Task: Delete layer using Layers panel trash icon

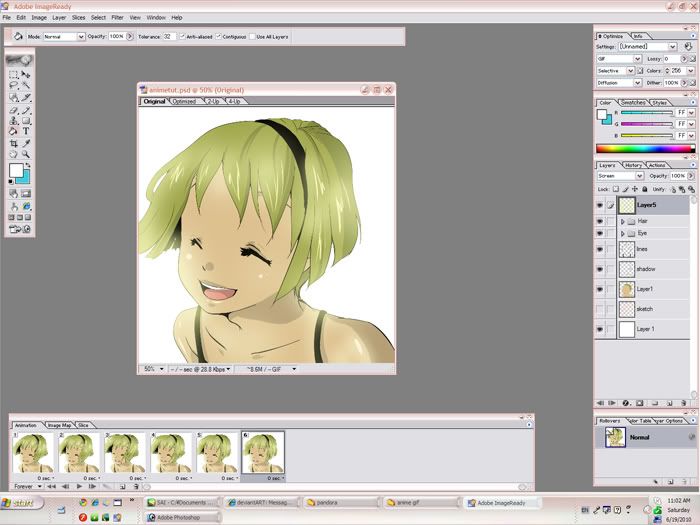Action: pyautogui.click(x=683, y=403)
